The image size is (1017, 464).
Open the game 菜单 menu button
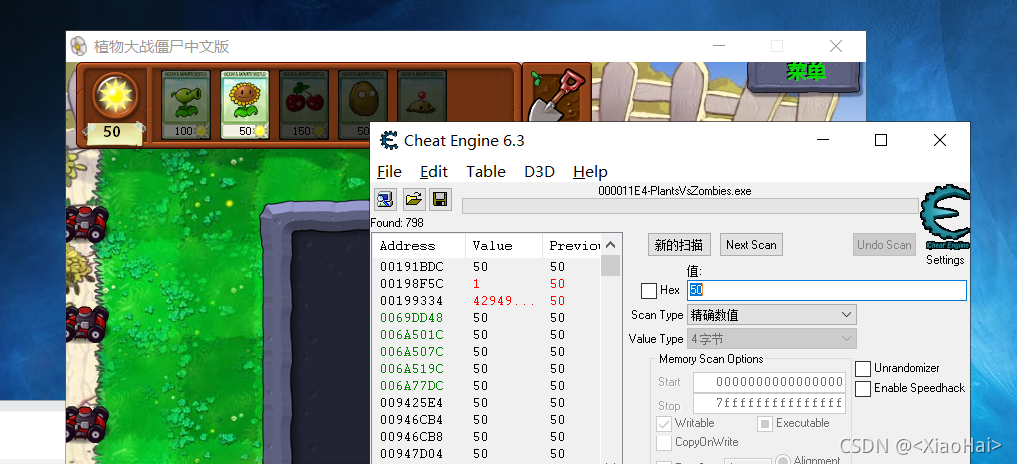[x=806, y=75]
